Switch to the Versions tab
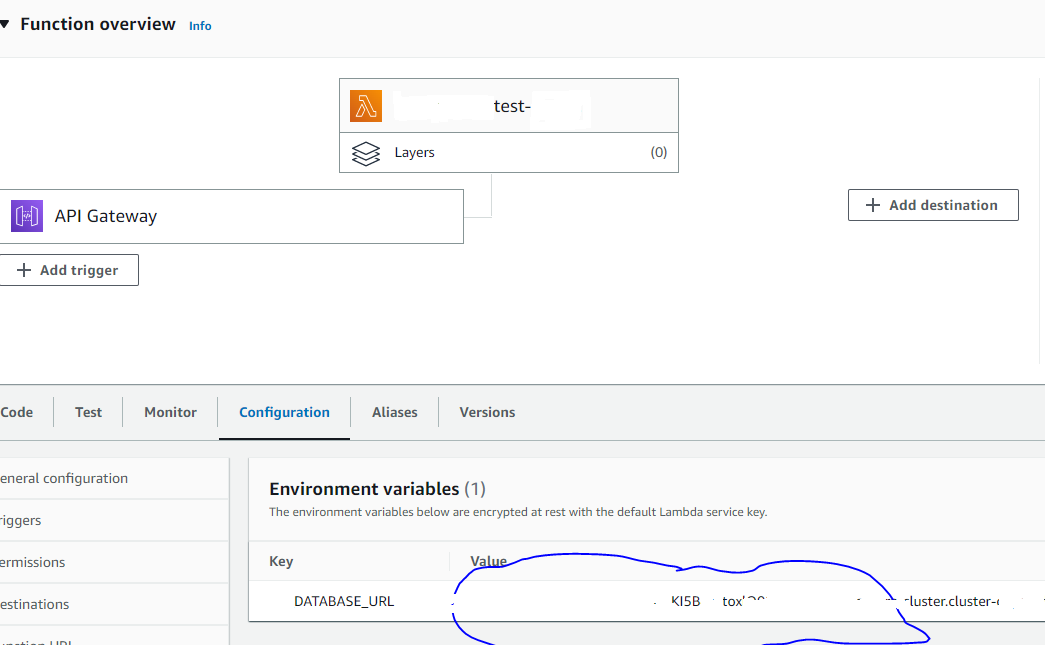The width and height of the screenshot is (1045, 645). point(487,411)
